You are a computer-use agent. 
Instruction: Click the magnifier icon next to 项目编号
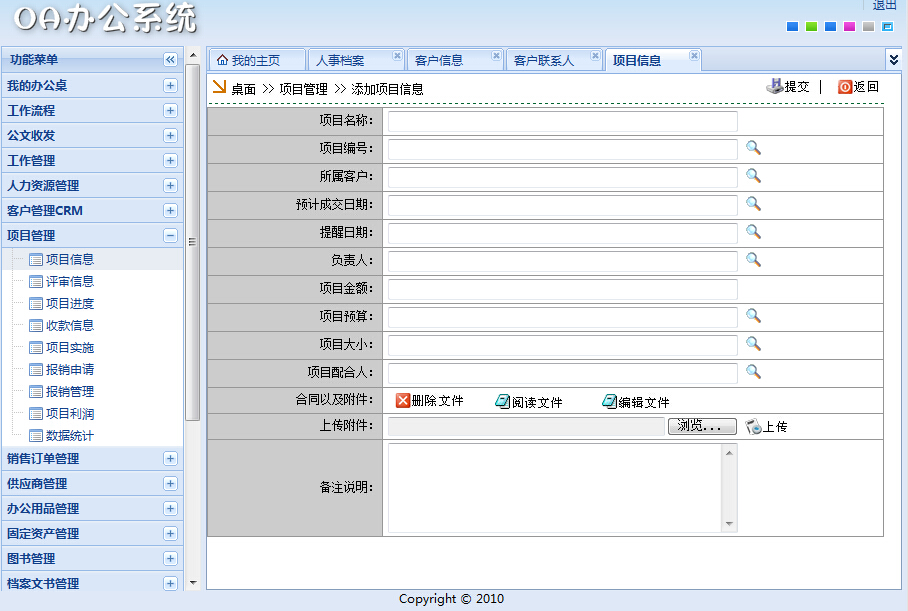pos(753,148)
